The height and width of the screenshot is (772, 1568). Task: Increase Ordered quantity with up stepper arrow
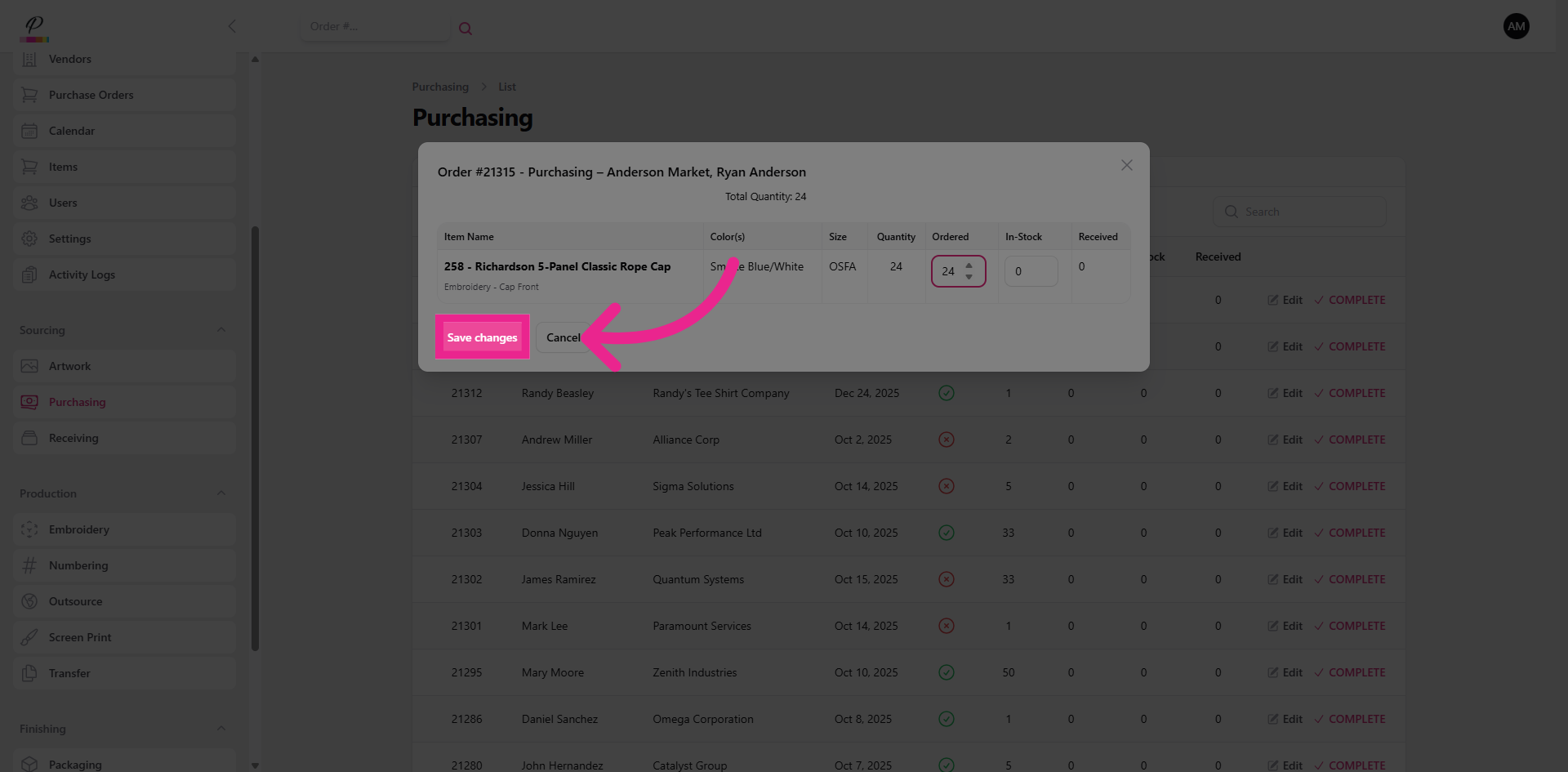point(969,266)
